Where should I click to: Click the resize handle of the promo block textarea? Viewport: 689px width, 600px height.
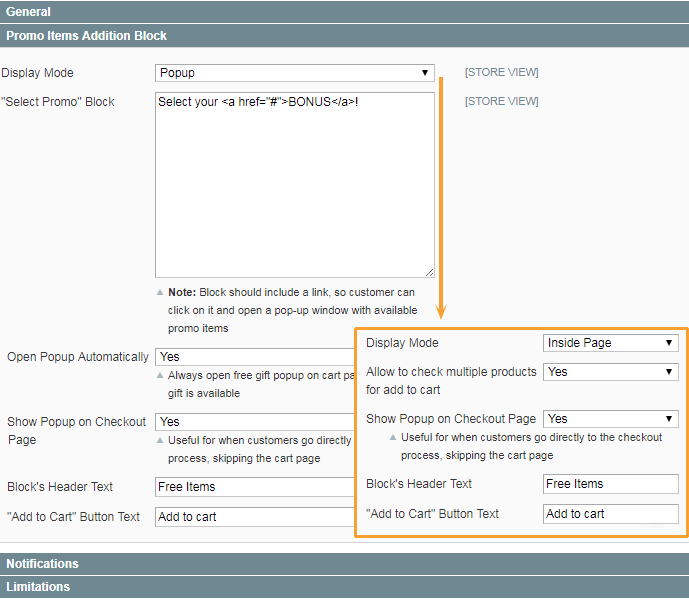pos(429,271)
